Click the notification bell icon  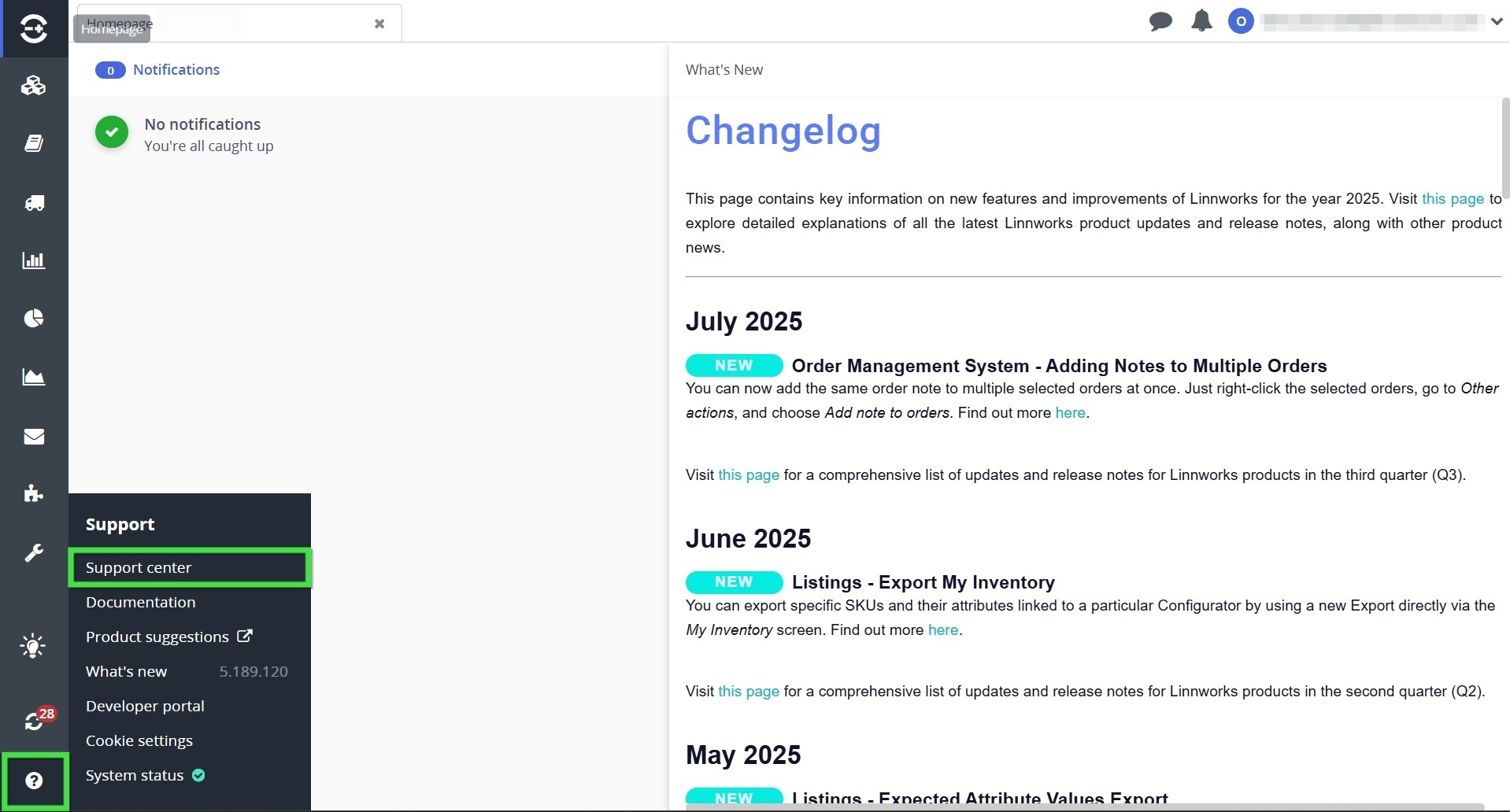click(x=1201, y=21)
